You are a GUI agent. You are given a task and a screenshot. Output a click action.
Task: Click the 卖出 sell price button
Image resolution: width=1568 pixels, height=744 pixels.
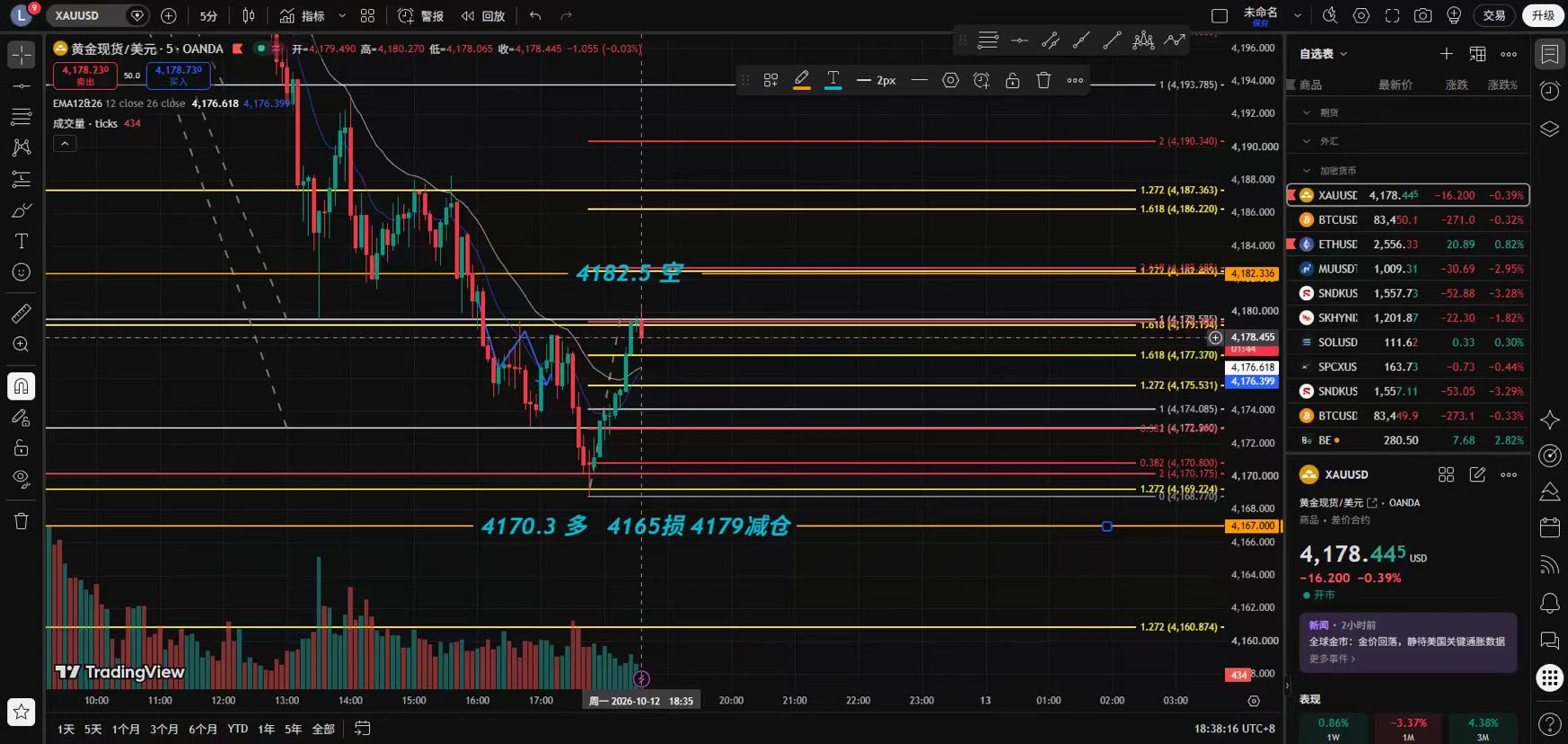[85, 75]
